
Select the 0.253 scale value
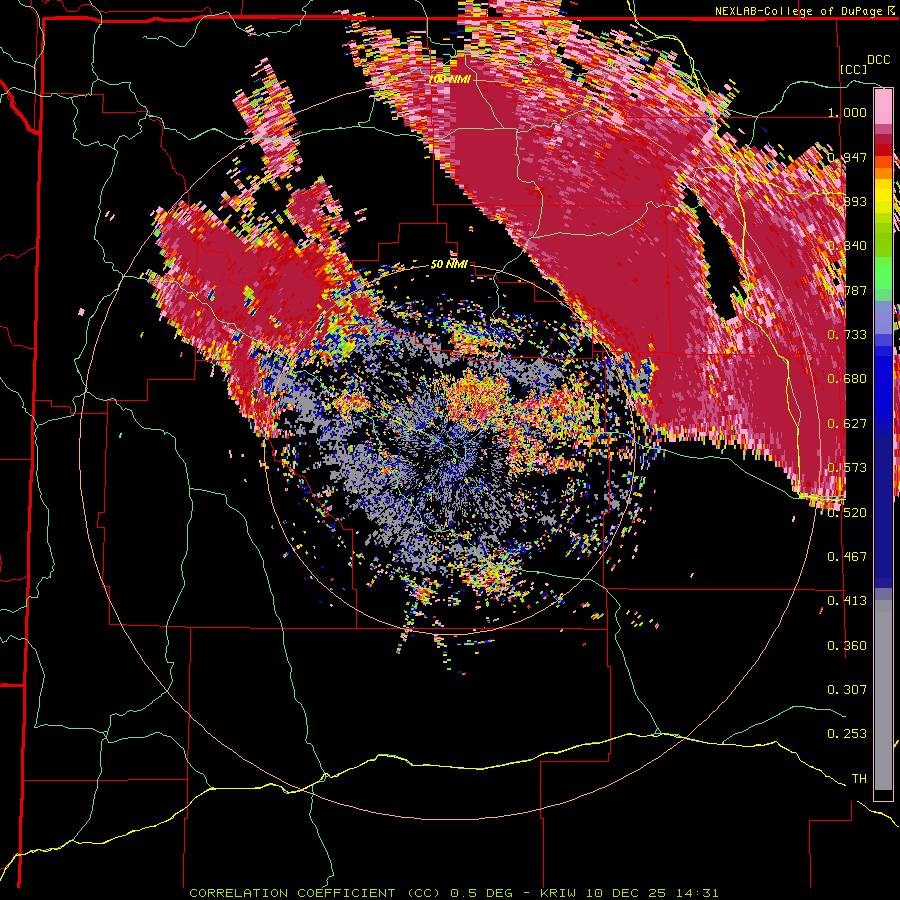click(x=847, y=734)
